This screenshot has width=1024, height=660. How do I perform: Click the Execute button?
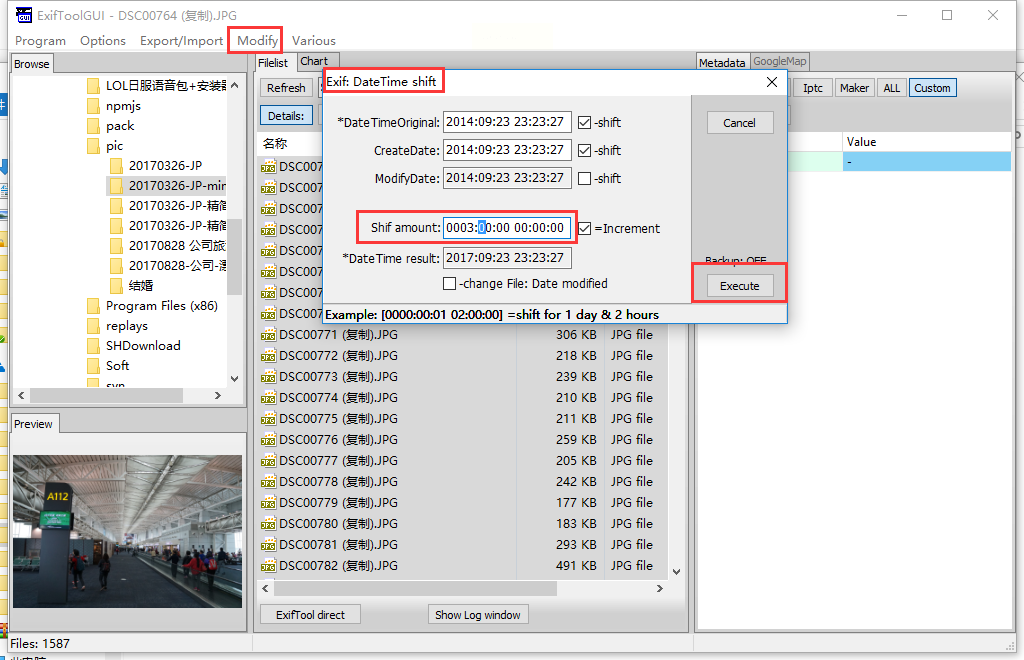[x=740, y=286]
